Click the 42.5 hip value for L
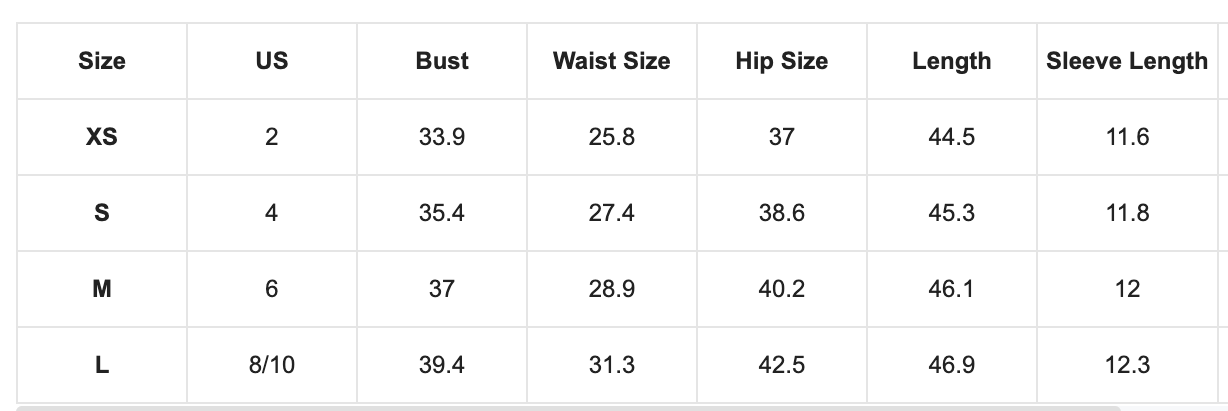Screen dimensions: 1228x411 pos(782,365)
